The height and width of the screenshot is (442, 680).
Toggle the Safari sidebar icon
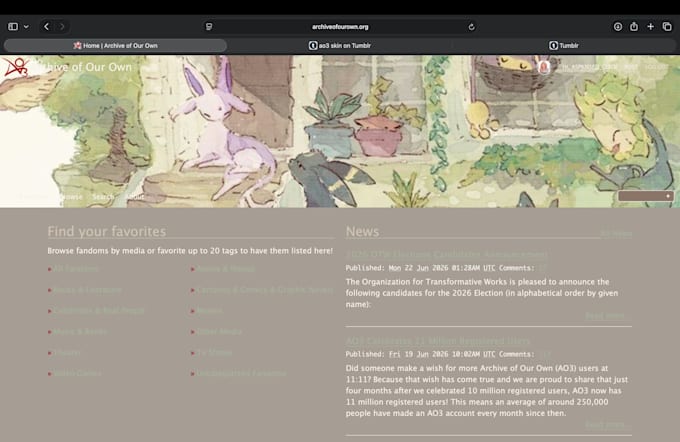(13, 26)
